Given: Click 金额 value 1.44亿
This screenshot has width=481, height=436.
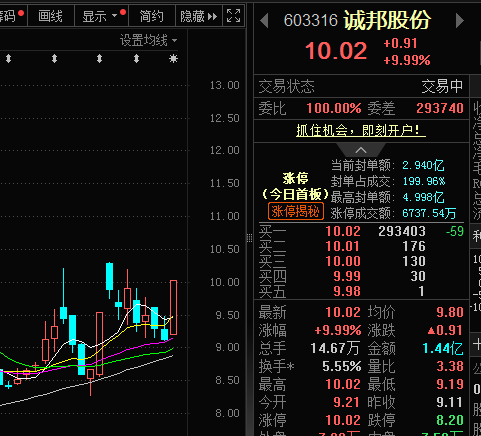Looking at the screenshot, I should [443, 348].
